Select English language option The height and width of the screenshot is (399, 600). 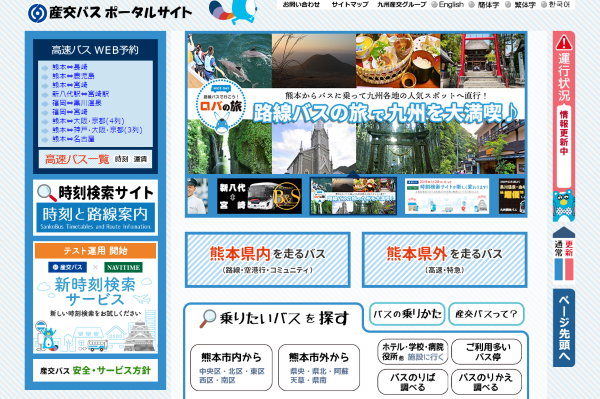pos(447,5)
